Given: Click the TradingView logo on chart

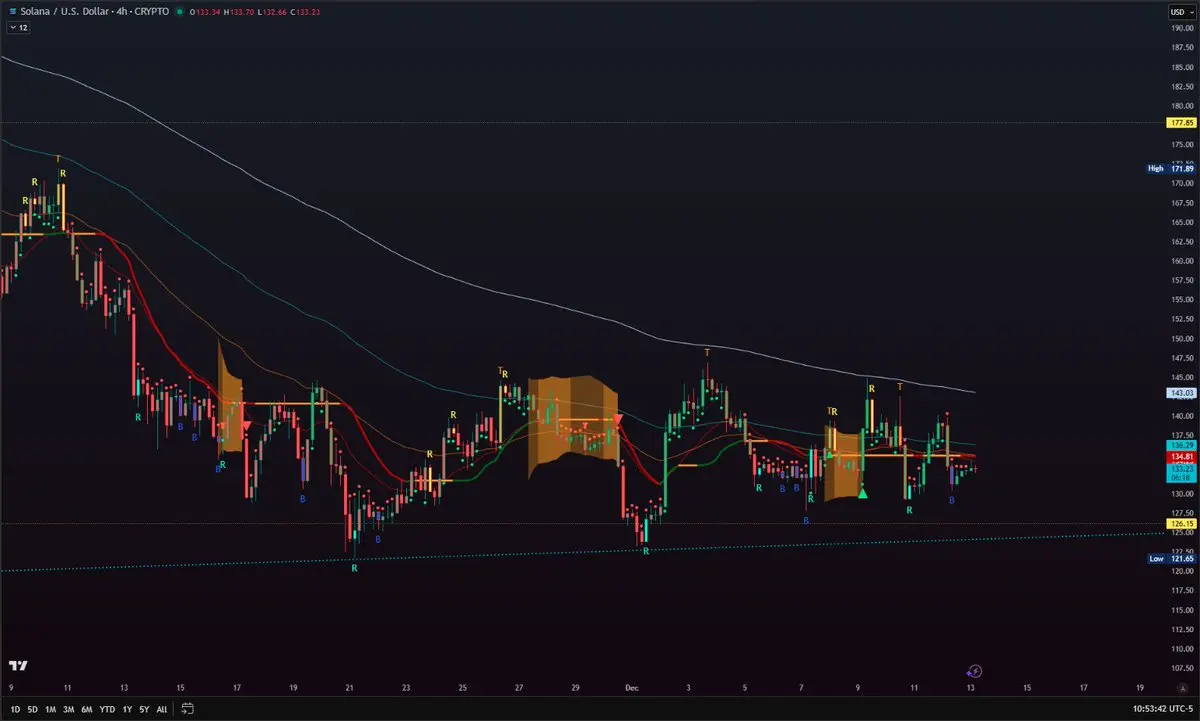Looking at the screenshot, I should [18, 666].
